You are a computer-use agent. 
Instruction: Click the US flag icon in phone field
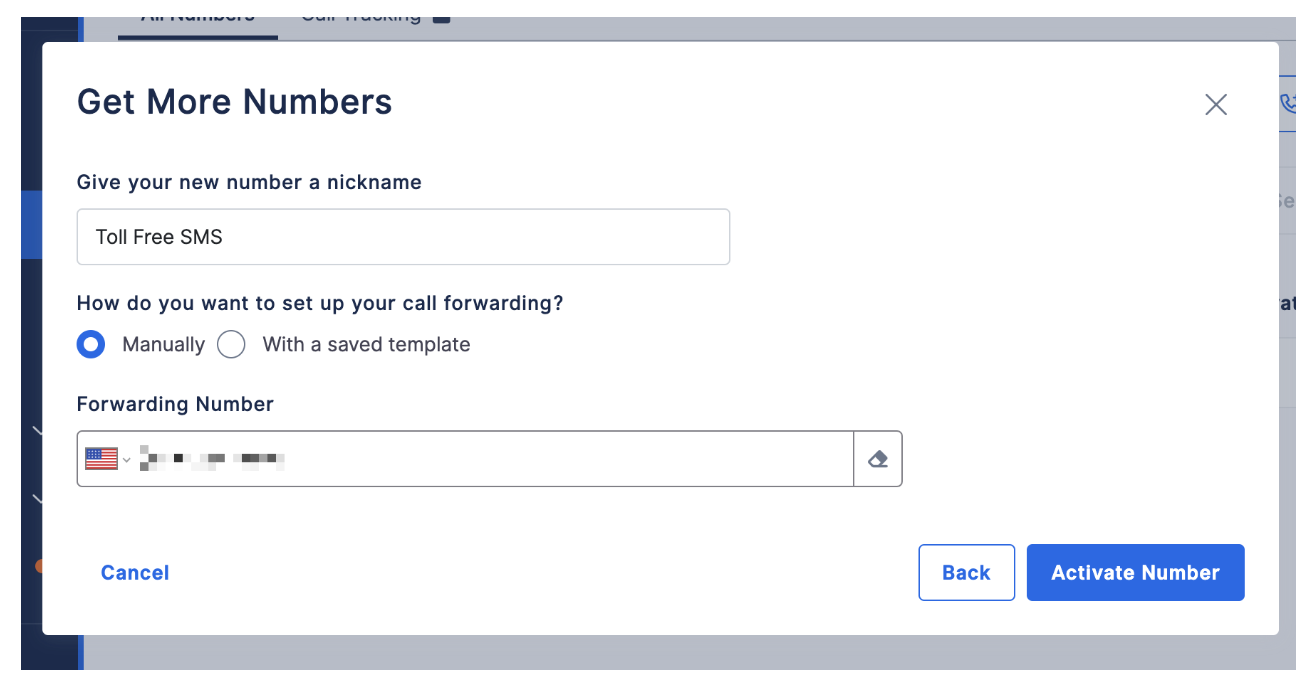101,458
